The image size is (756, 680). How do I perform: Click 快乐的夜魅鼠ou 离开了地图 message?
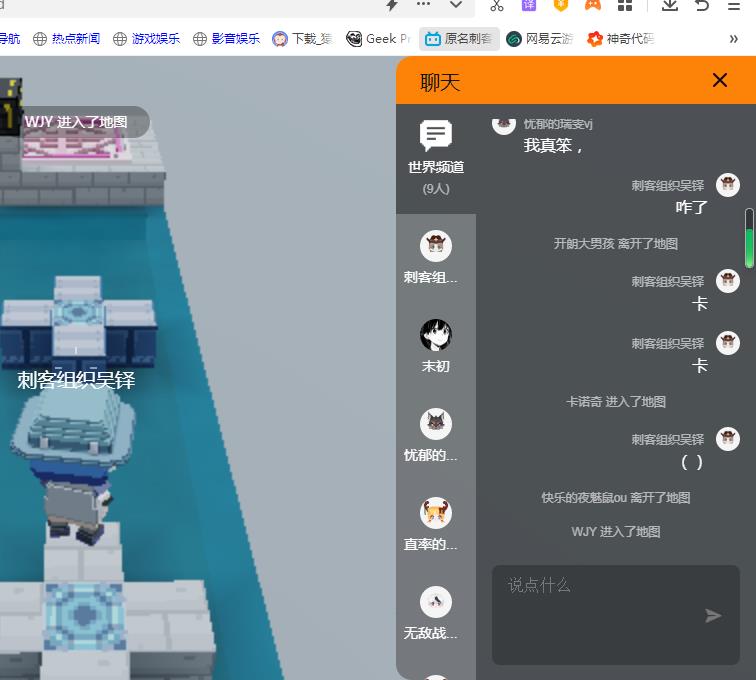(x=616, y=498)
